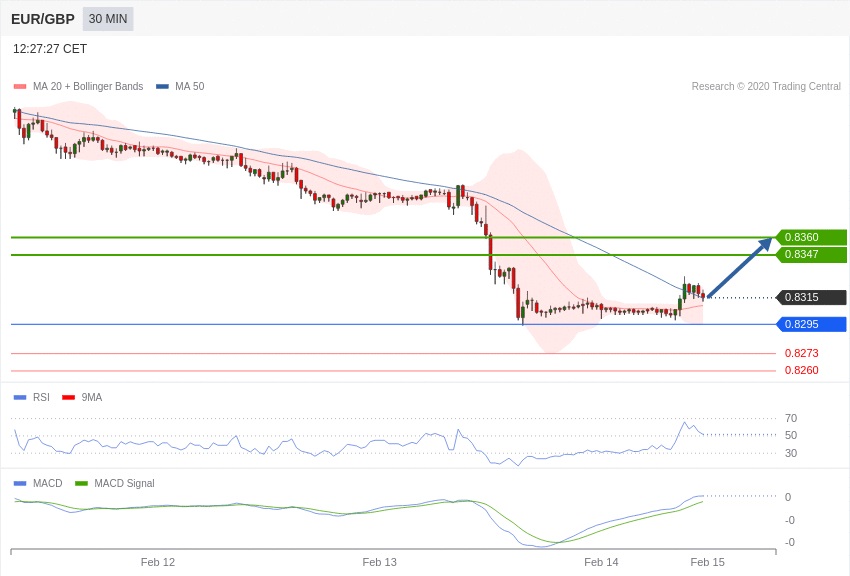Click the blue MACD legend marker
The width and height of the screenshot is (850, 576).
click(x=20, y=484)
